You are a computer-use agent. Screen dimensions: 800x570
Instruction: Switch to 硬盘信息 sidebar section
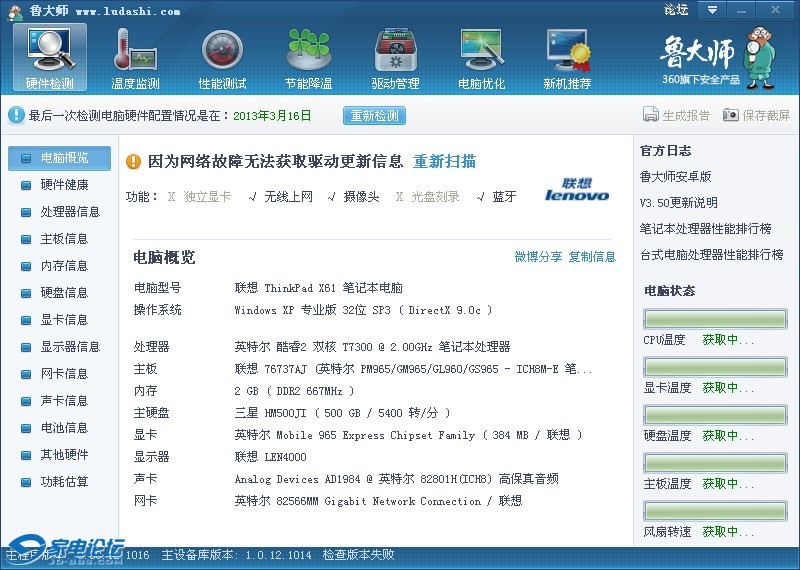coord(64,293)
